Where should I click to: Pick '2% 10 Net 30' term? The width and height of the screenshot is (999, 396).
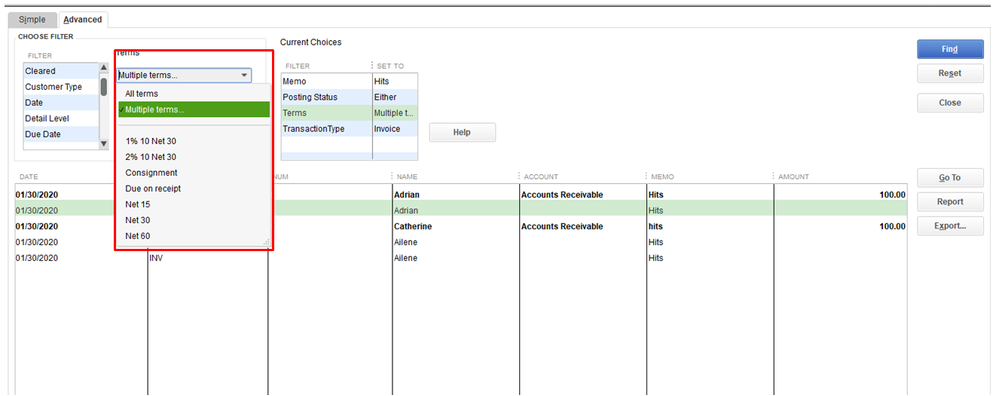pyautogui.click(x=194, y=157)
